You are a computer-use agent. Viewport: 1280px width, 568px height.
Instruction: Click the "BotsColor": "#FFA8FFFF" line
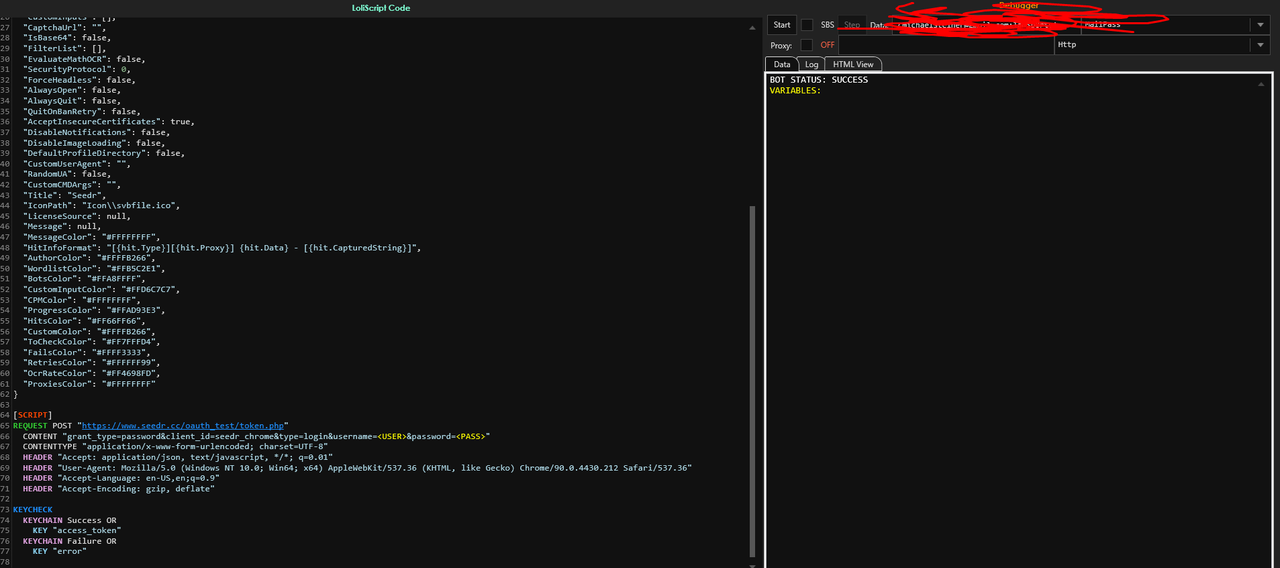(84, 279)
